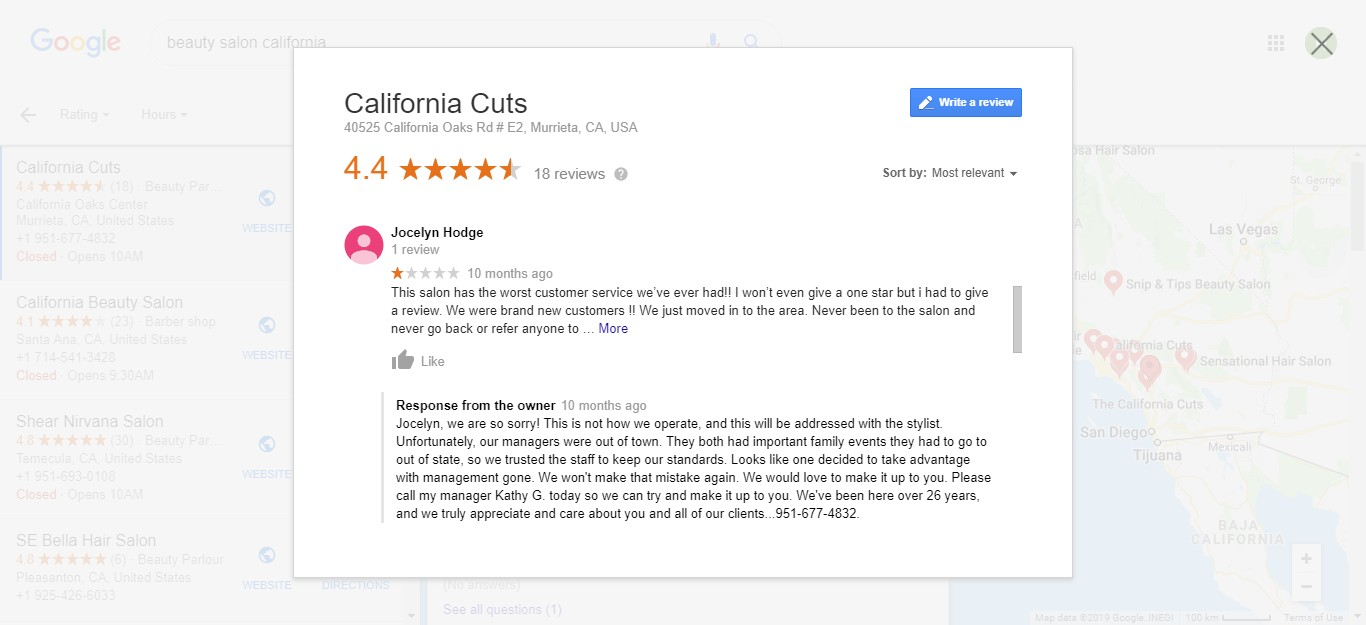Expand the Rating filter dropdown
Screen dimensions: 1366x625
click(84, 114)
